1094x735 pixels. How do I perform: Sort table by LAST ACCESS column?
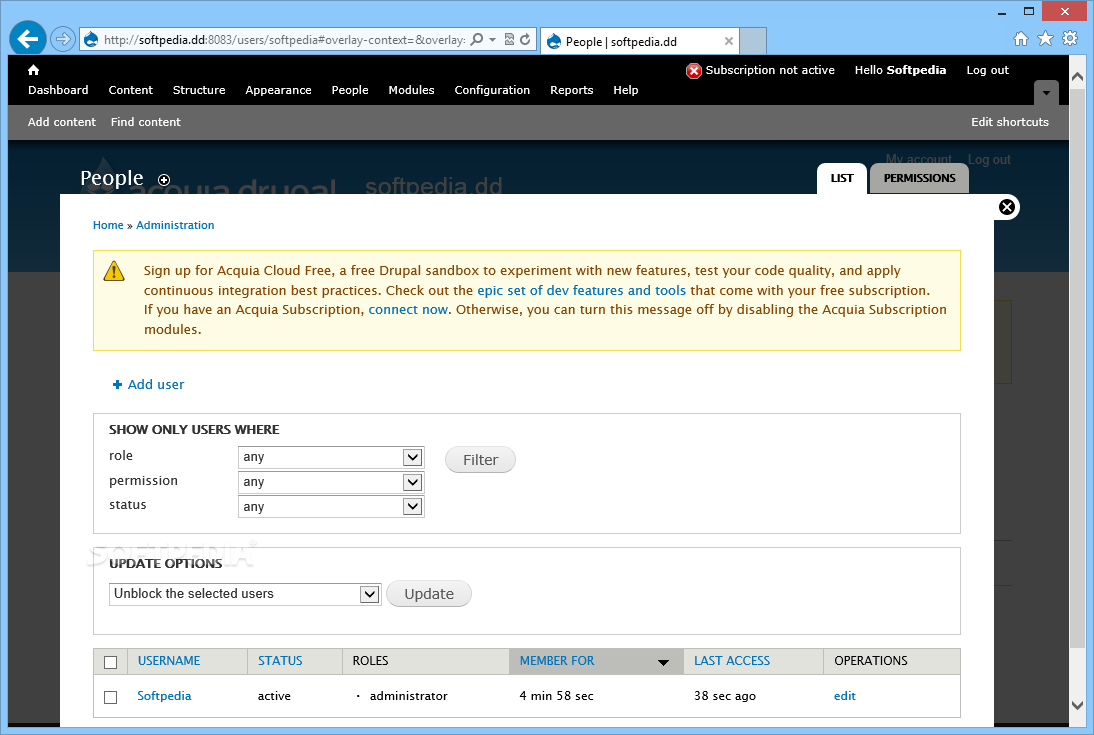732,660
